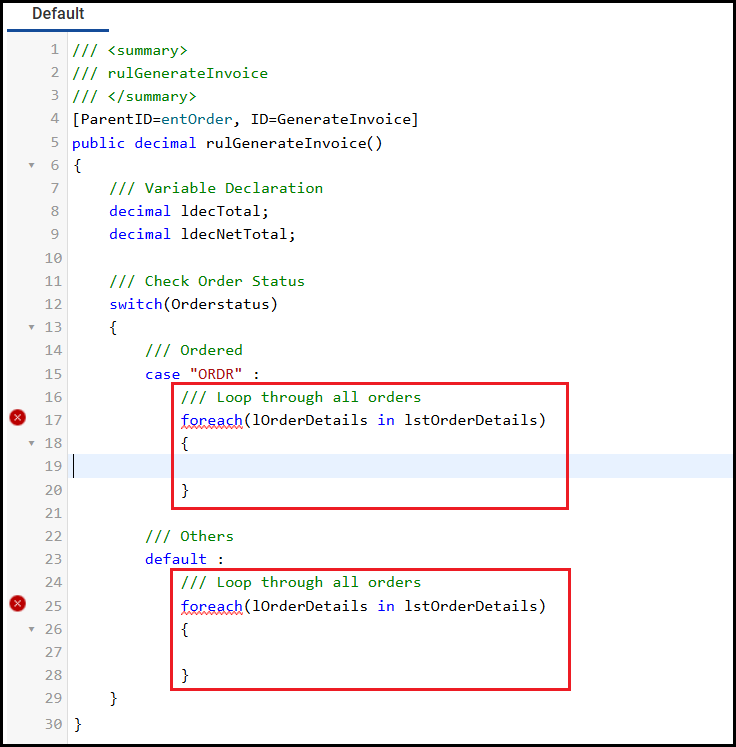736x747 pixels.
Task: Click 'lstOrderDetails)' on line 17
Action: tap(475, 420)
